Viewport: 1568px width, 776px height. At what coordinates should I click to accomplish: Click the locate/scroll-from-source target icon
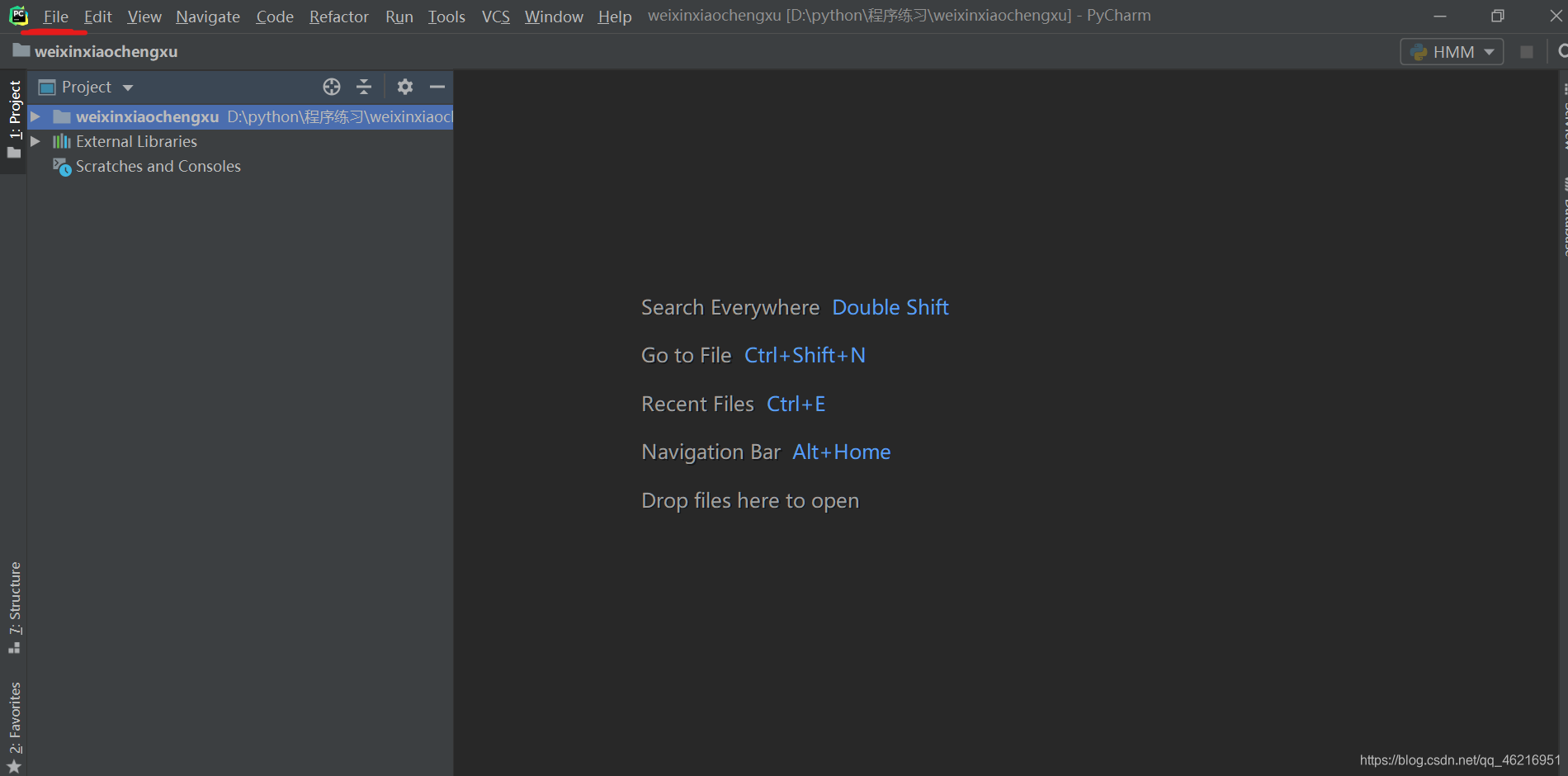pos(332,87)
